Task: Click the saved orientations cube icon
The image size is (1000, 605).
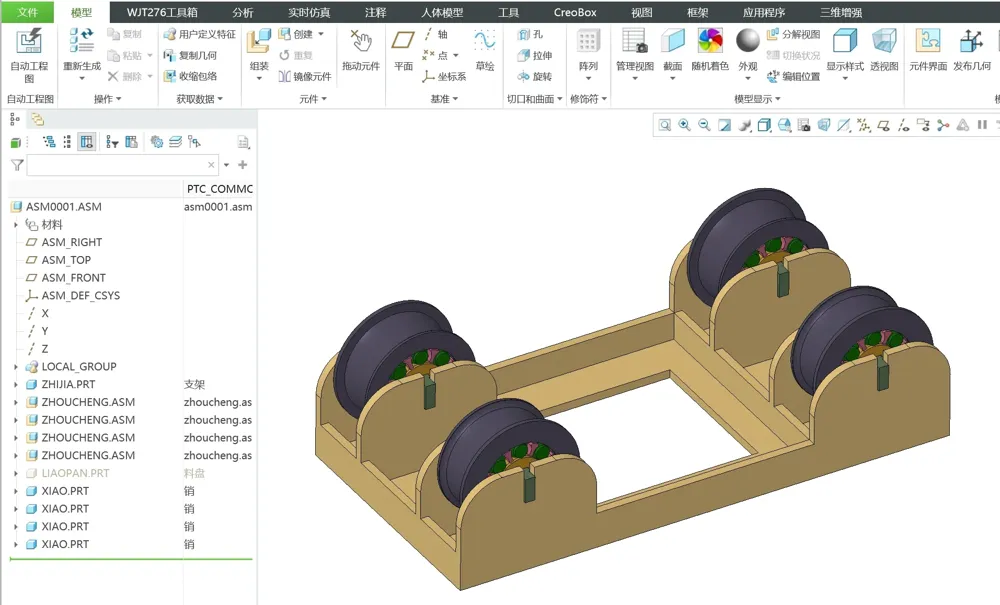Action: 784,125
